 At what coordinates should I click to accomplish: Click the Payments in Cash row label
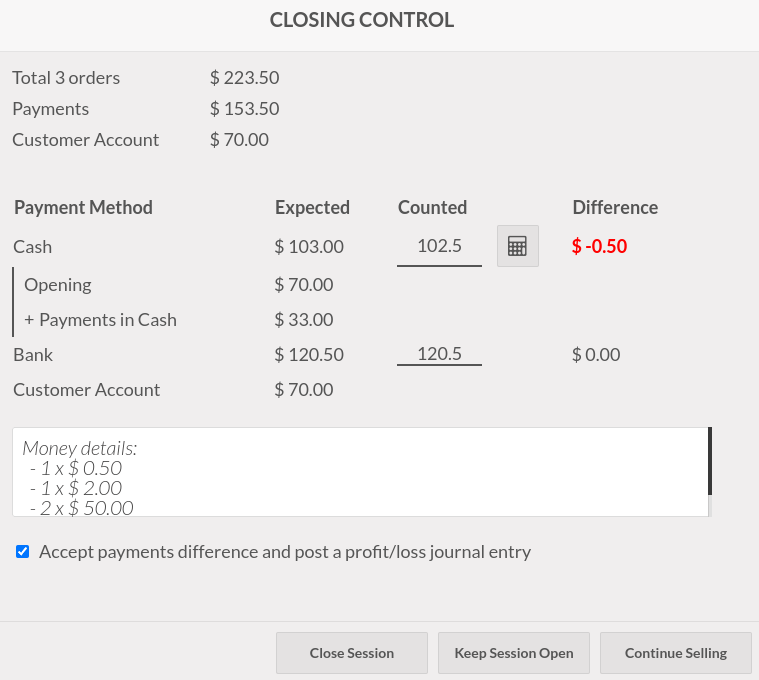[x=100, y=320]
